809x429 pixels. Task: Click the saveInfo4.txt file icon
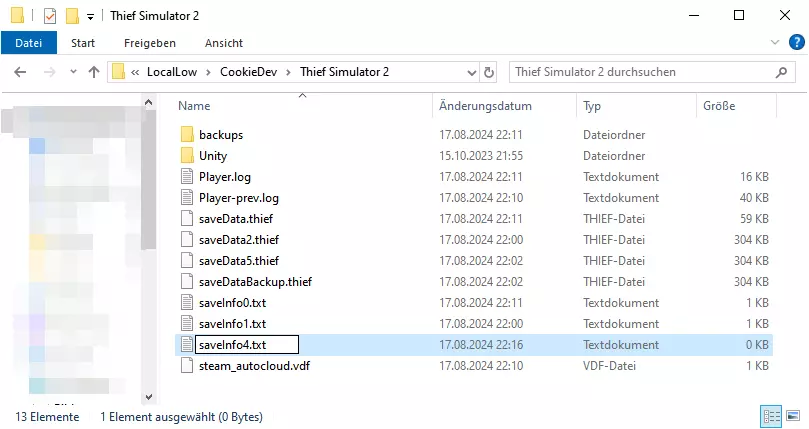[187, 345]
